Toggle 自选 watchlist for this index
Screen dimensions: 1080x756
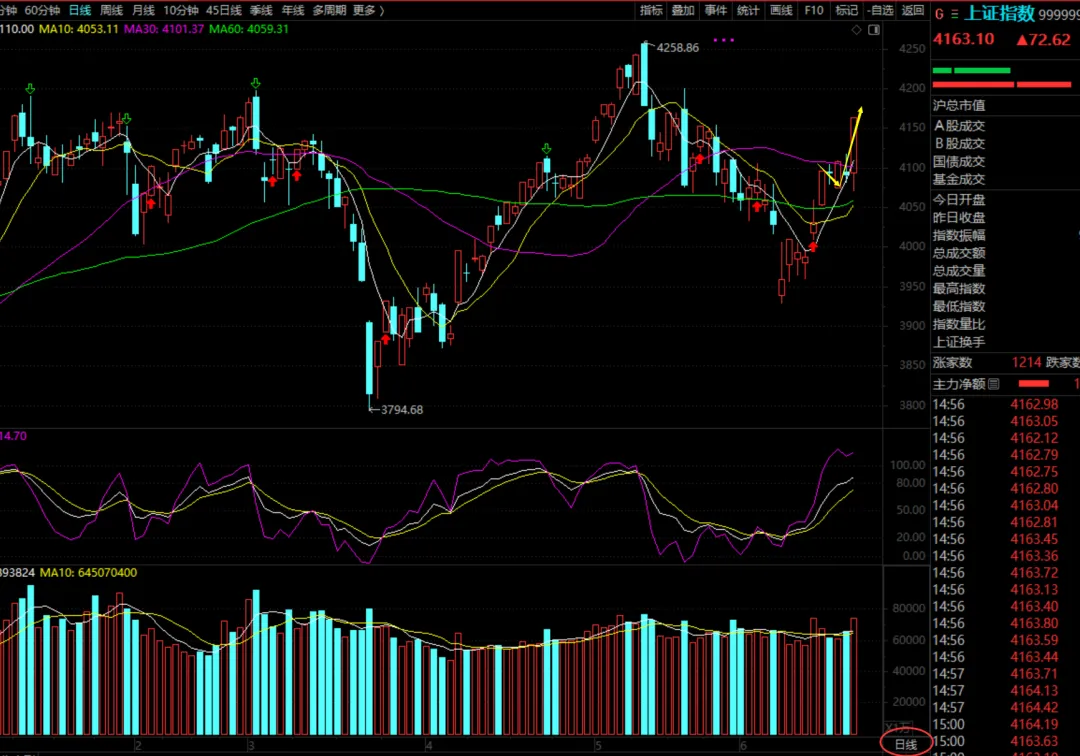pos(881,10)
